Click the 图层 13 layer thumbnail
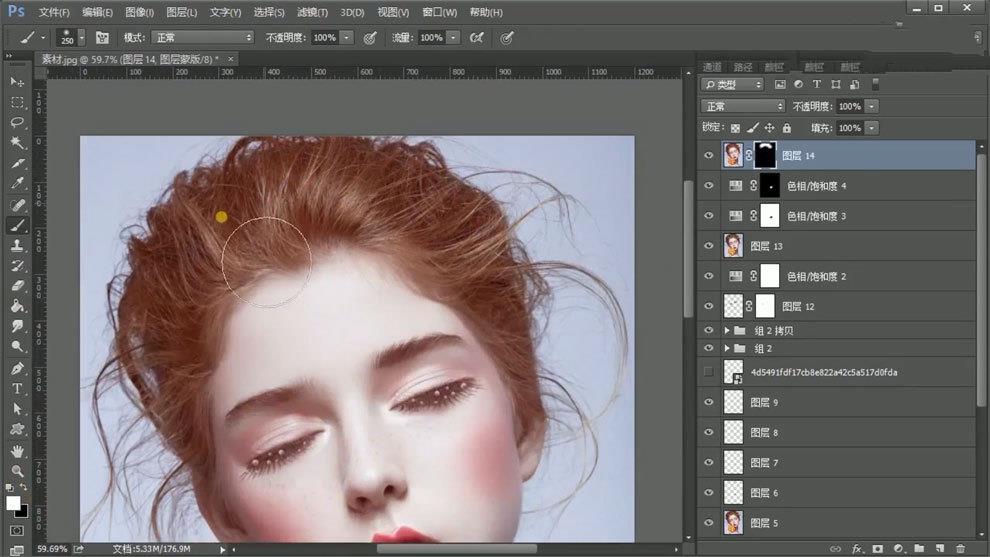Screen dimensions: 990x557 tap(733, 245)
